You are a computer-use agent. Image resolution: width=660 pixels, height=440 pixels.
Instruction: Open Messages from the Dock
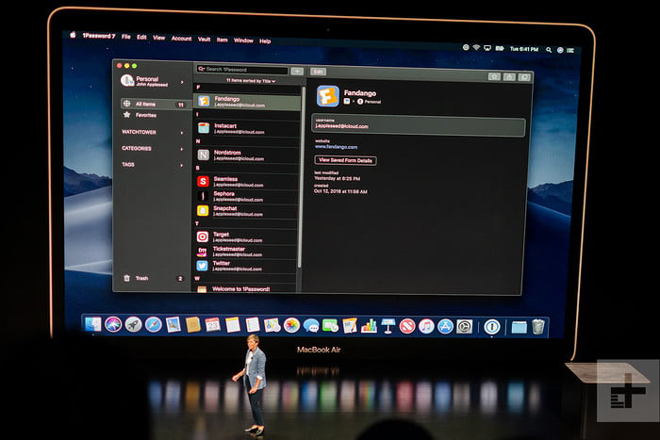pyautogui.click(x=311, y=325)
